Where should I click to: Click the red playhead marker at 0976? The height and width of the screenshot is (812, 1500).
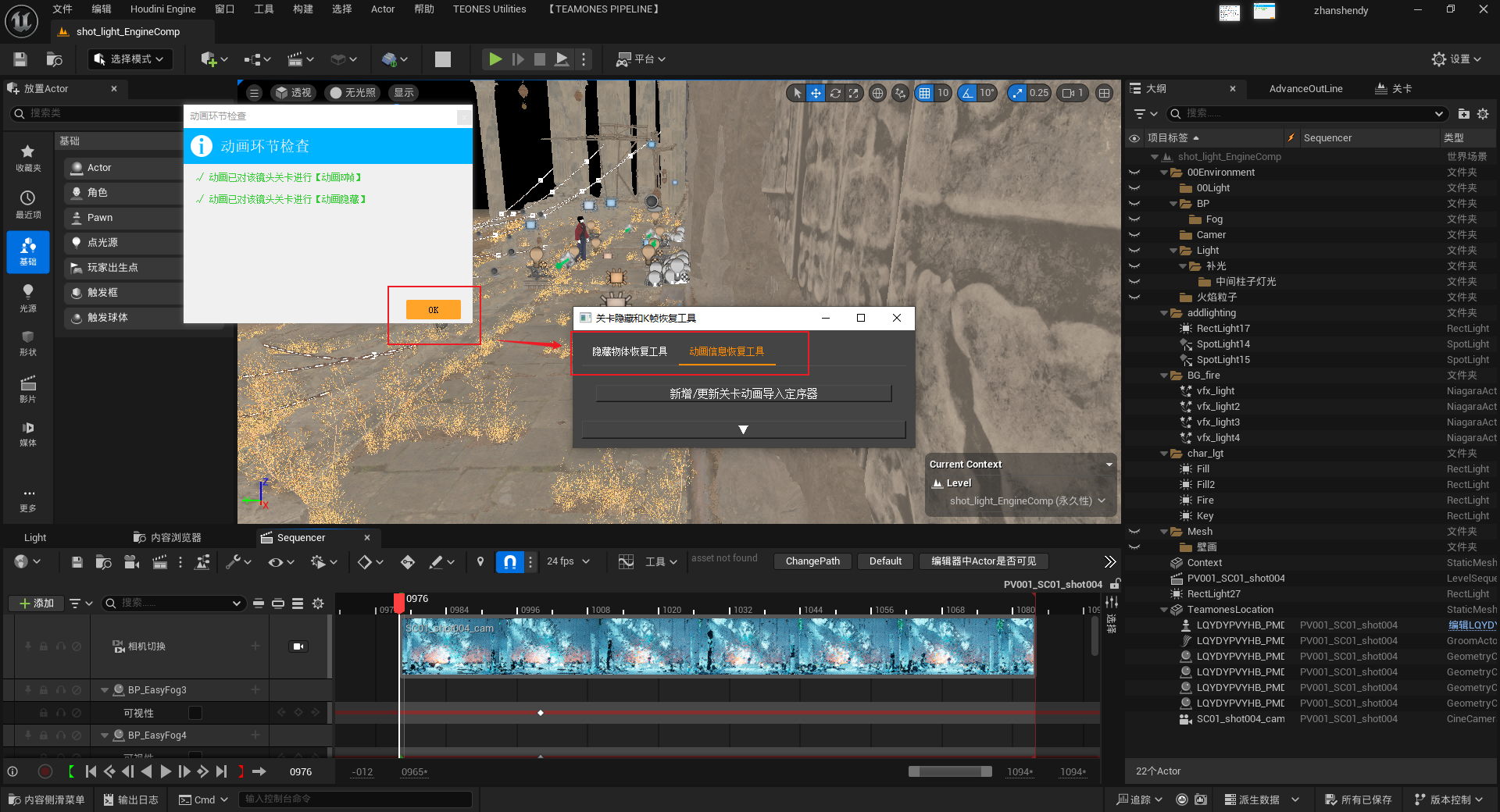(x=399, y=602)
